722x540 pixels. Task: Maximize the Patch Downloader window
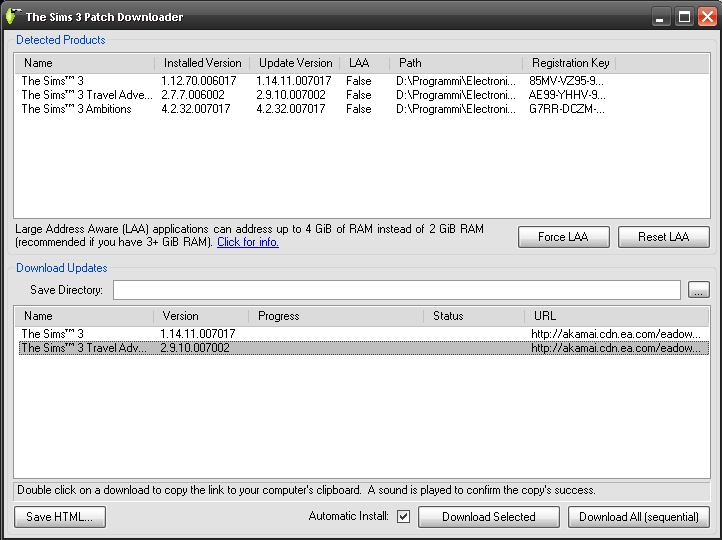(684, 17)
